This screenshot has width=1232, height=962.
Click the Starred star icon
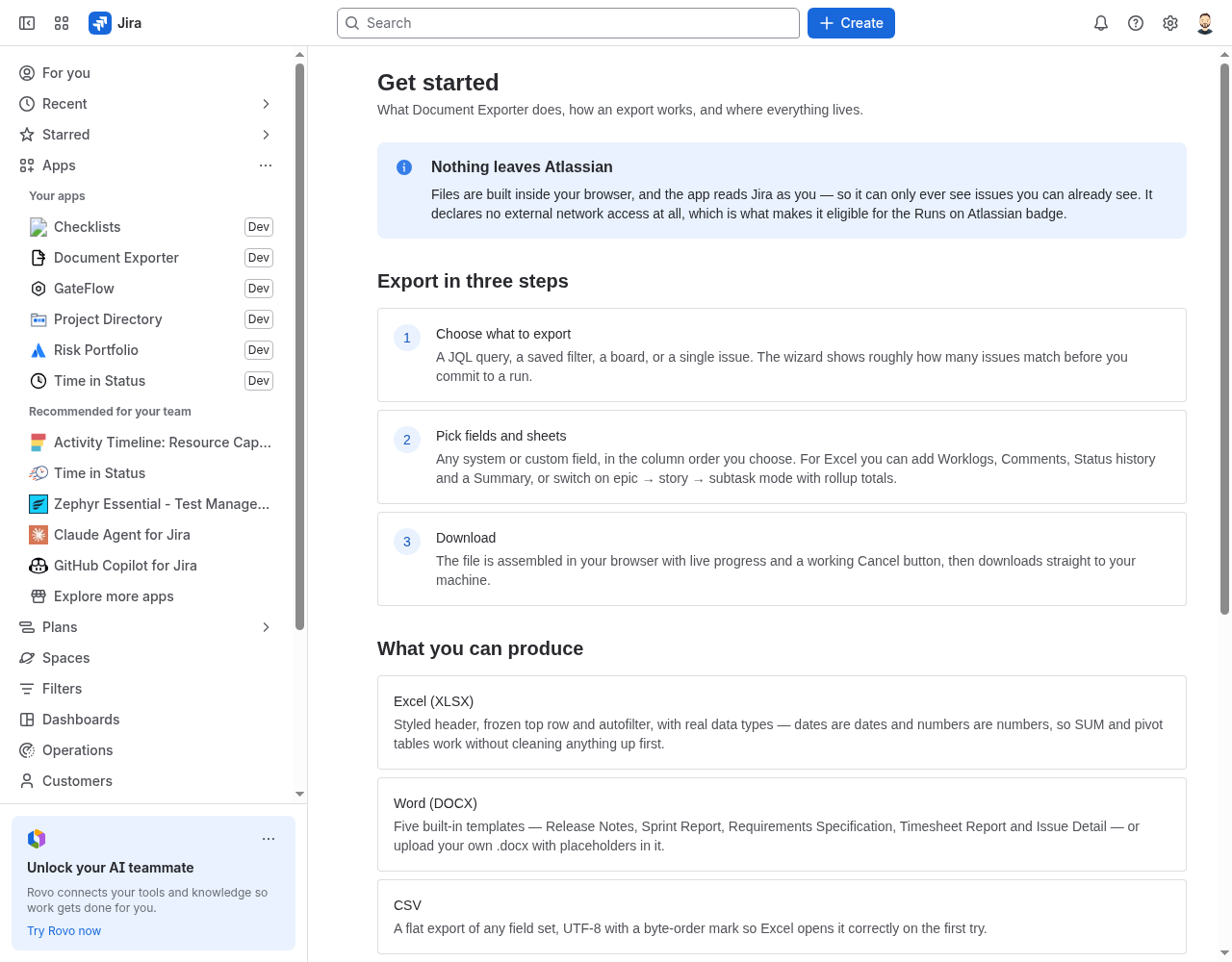click(27, 135)
